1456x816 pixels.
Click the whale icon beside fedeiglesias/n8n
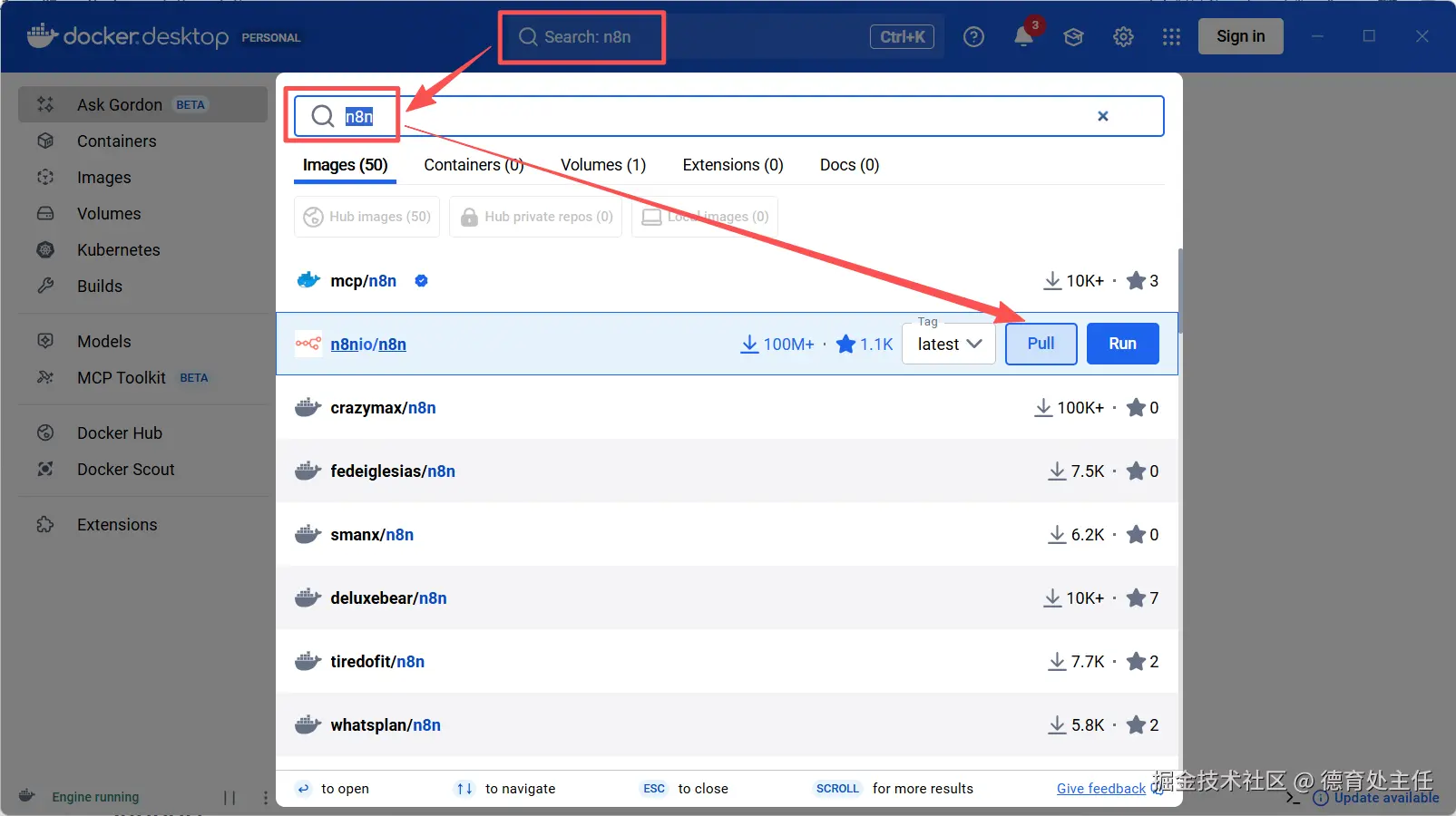(x=308, y=471)
